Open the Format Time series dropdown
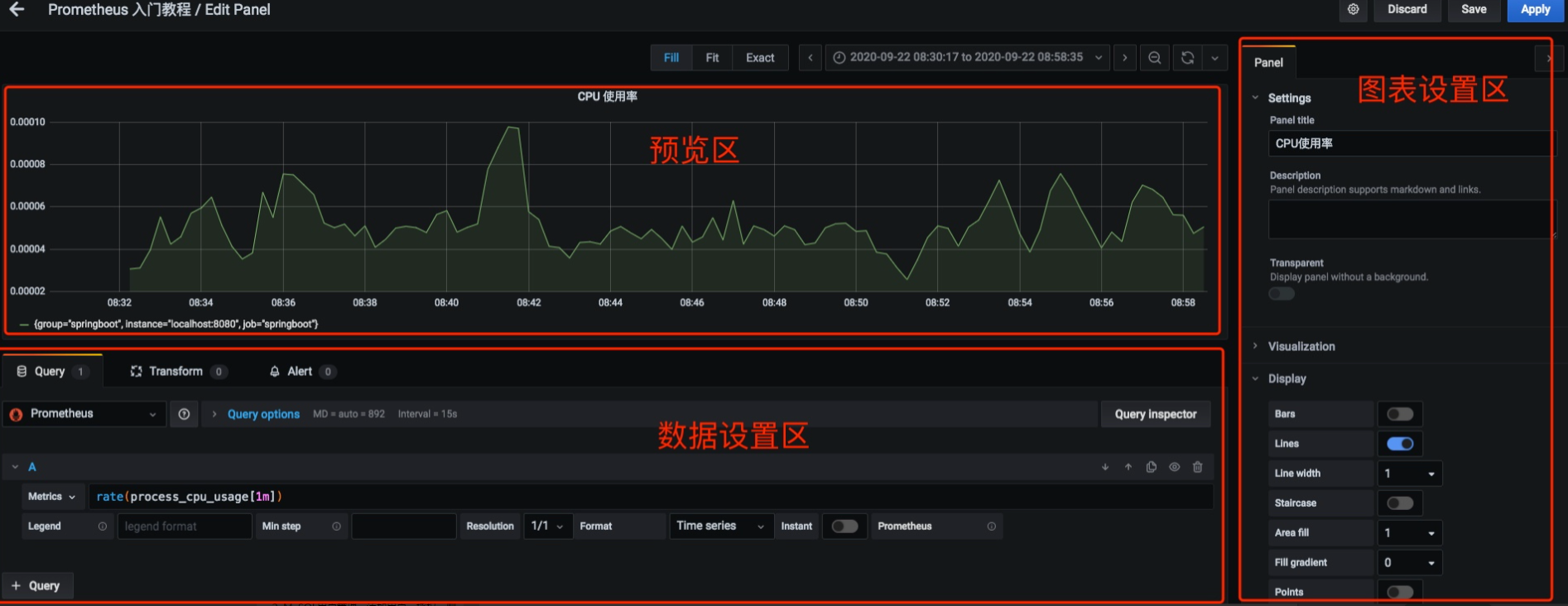This screenshot has width=1568, height=606. coord(719,527)
